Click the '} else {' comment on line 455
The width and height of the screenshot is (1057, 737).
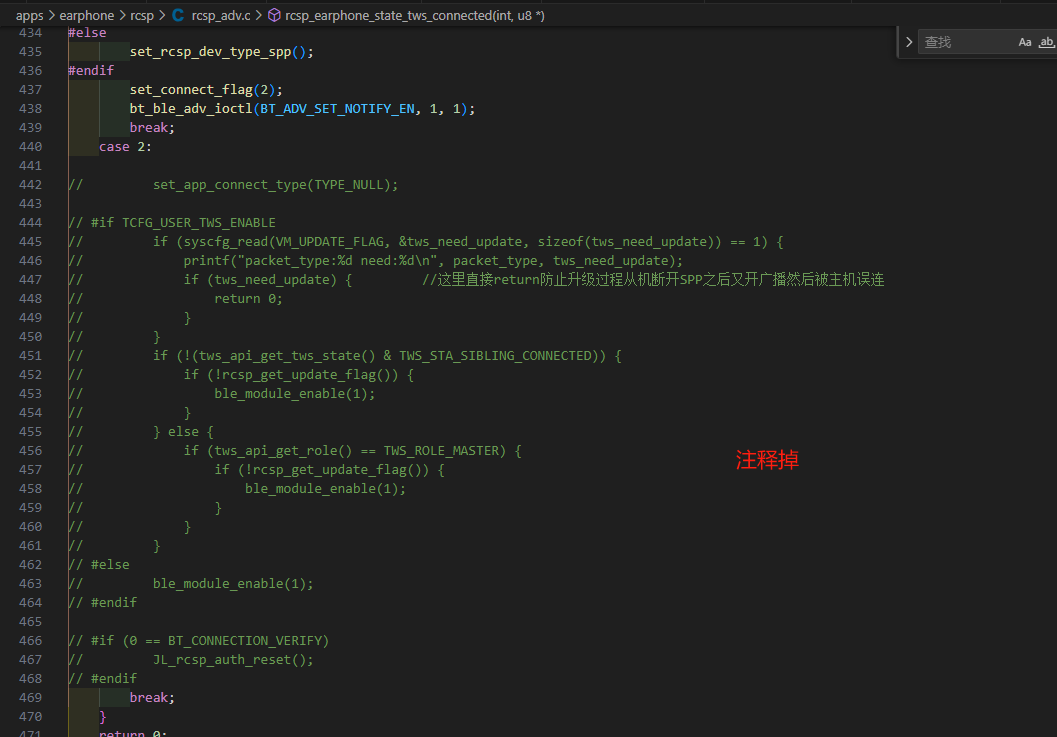coord(183,432)
